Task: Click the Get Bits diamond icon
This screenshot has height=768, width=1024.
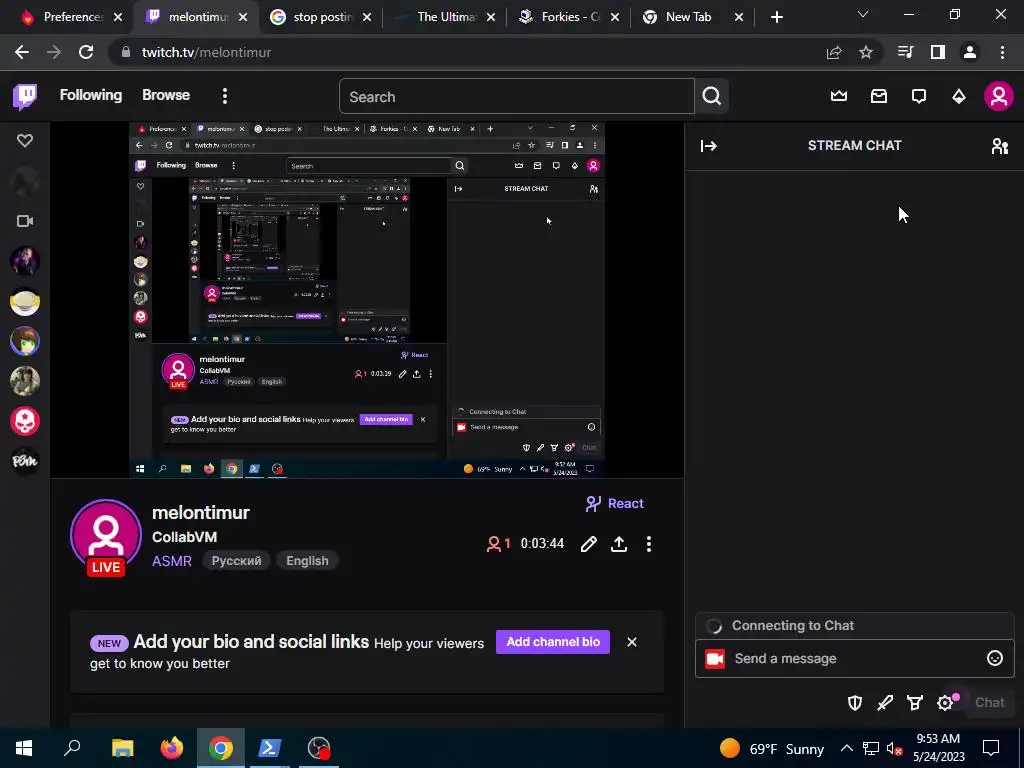Action: pos(959,97)
